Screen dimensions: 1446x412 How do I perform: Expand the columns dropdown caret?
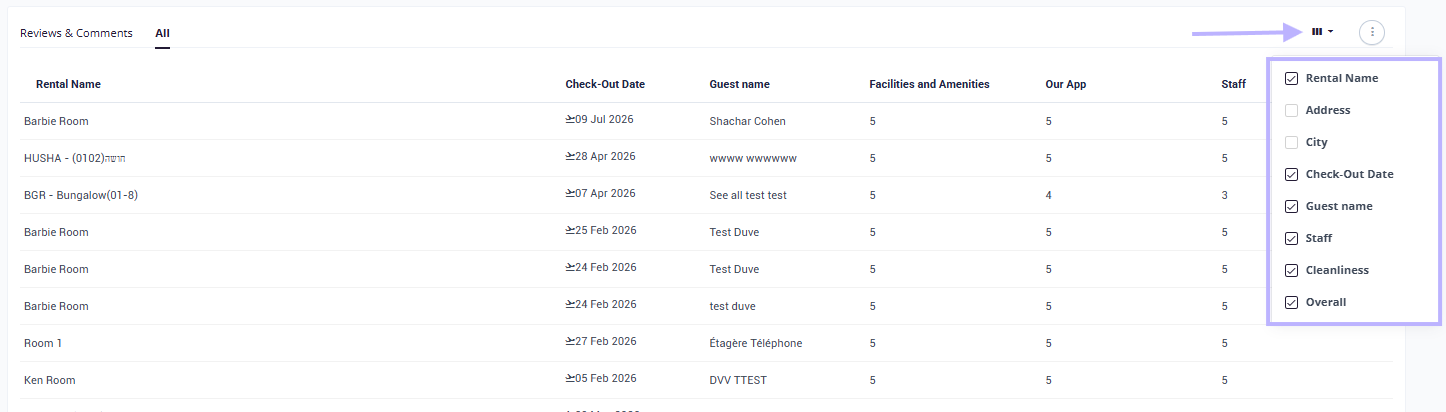pos(1330,32)
